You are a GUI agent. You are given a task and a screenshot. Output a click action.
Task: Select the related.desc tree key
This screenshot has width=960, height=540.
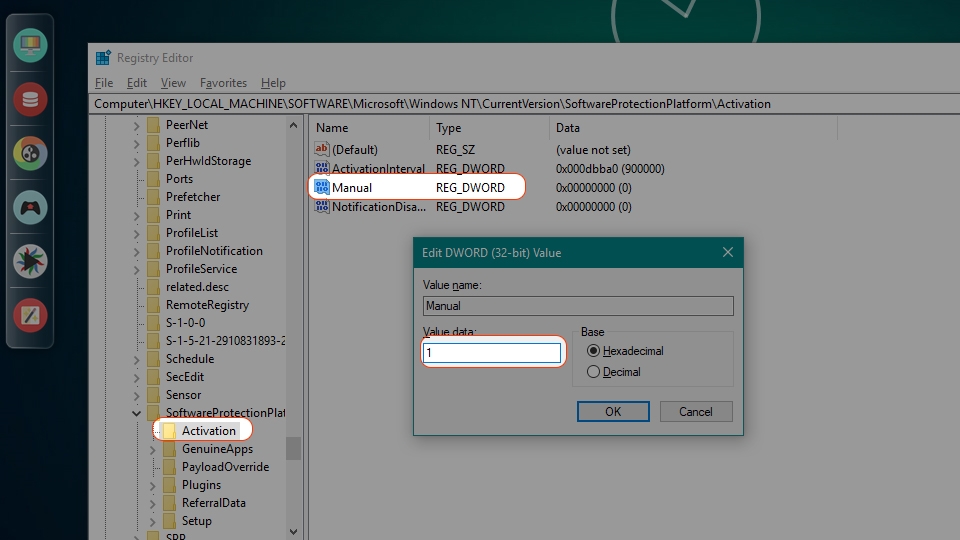click(197, 287)
